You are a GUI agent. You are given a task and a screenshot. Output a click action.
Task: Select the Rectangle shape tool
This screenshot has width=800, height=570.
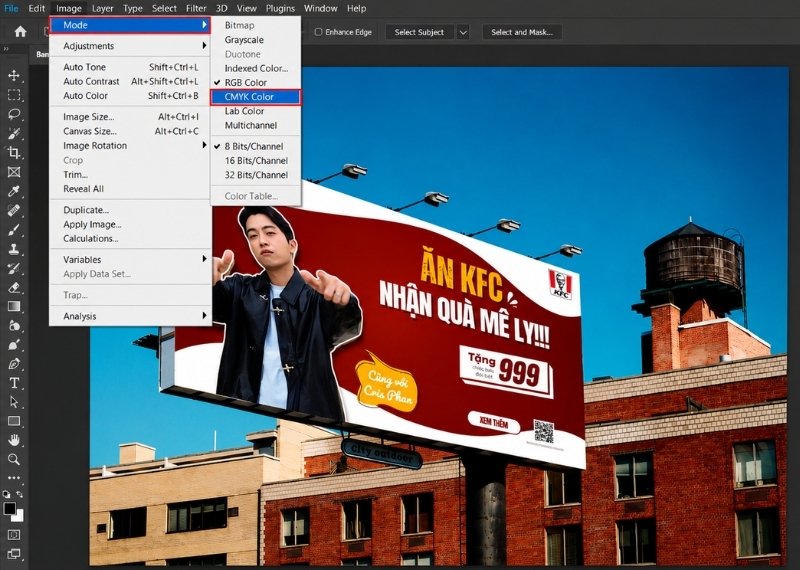(x=14, y=421)
